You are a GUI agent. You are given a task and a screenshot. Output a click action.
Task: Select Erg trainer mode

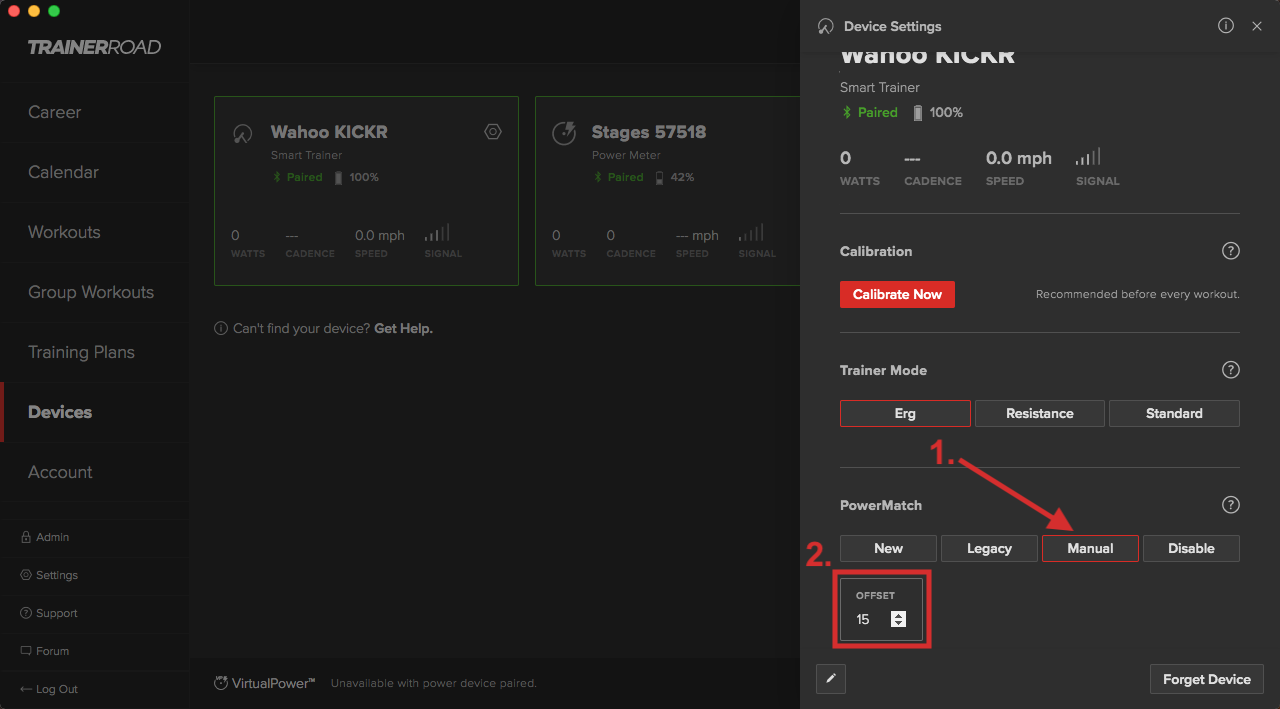905,413
